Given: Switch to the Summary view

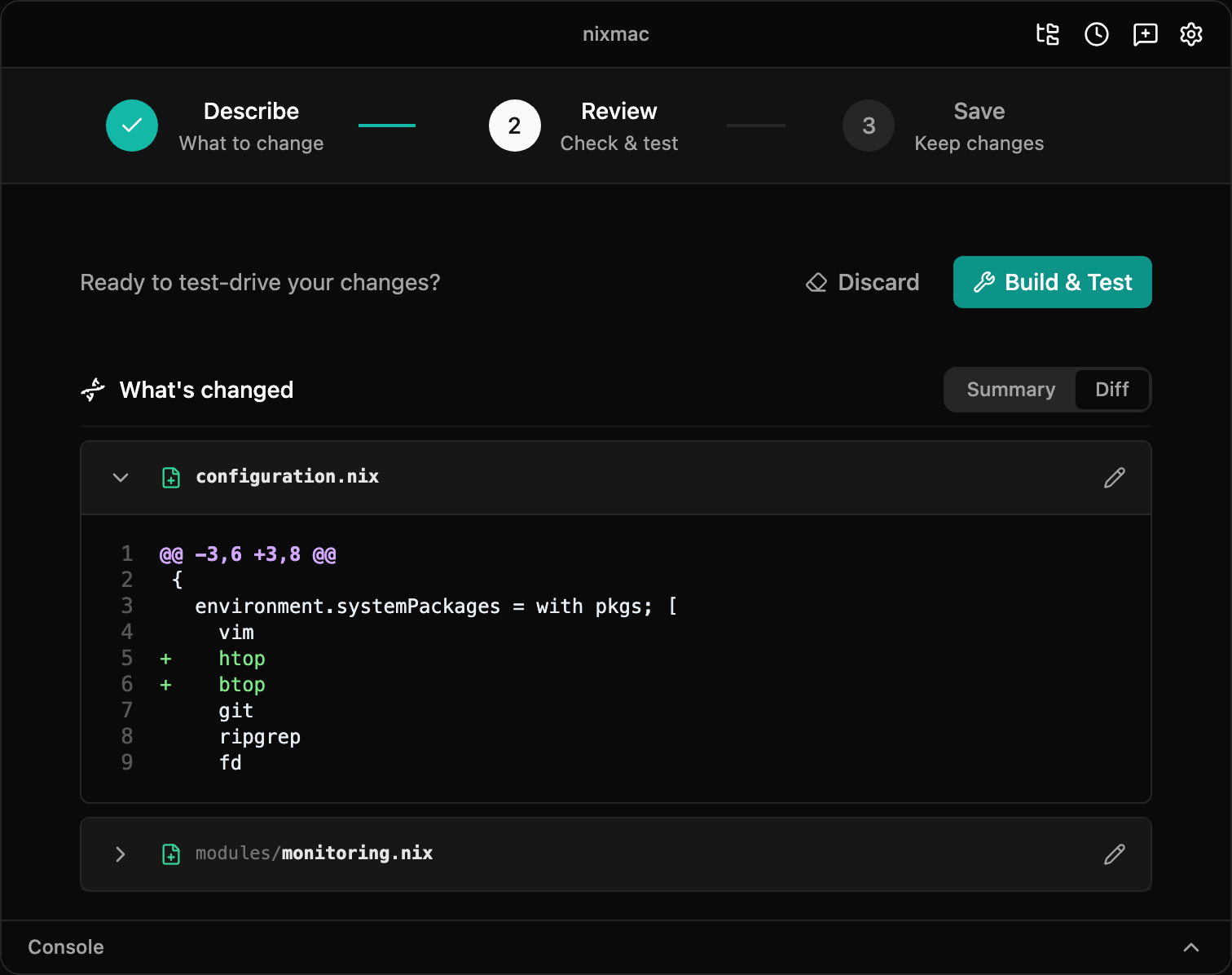Looking at the screenshot, I should [1011, 390].
